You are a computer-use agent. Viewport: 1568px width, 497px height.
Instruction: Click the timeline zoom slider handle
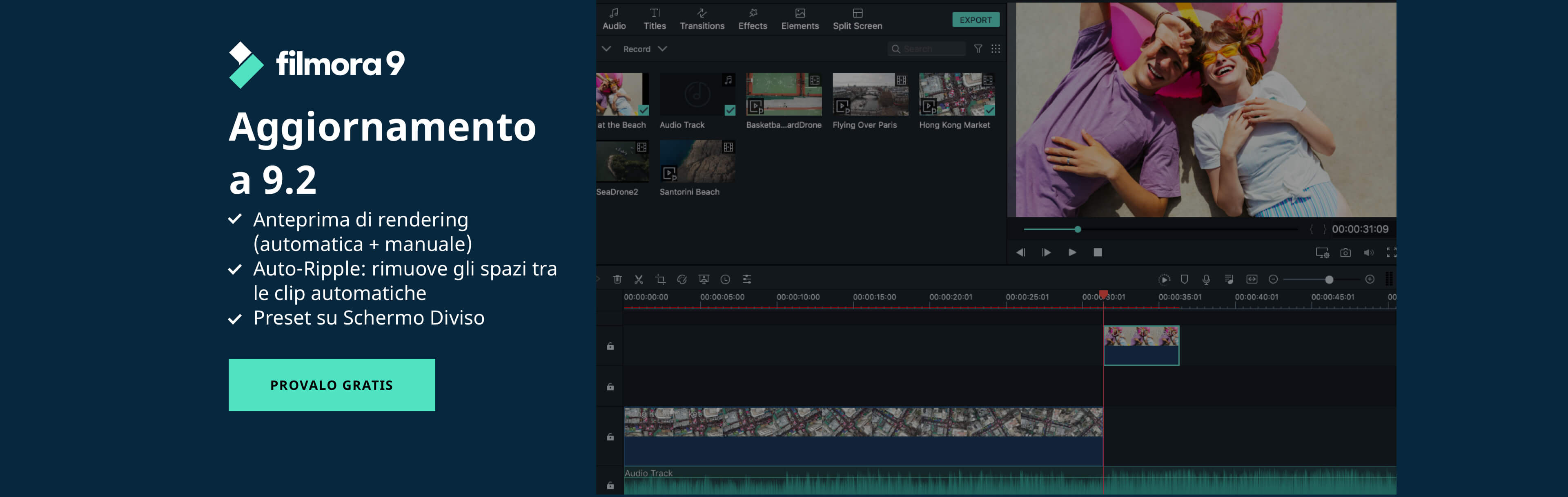[x=1329, y=280]
